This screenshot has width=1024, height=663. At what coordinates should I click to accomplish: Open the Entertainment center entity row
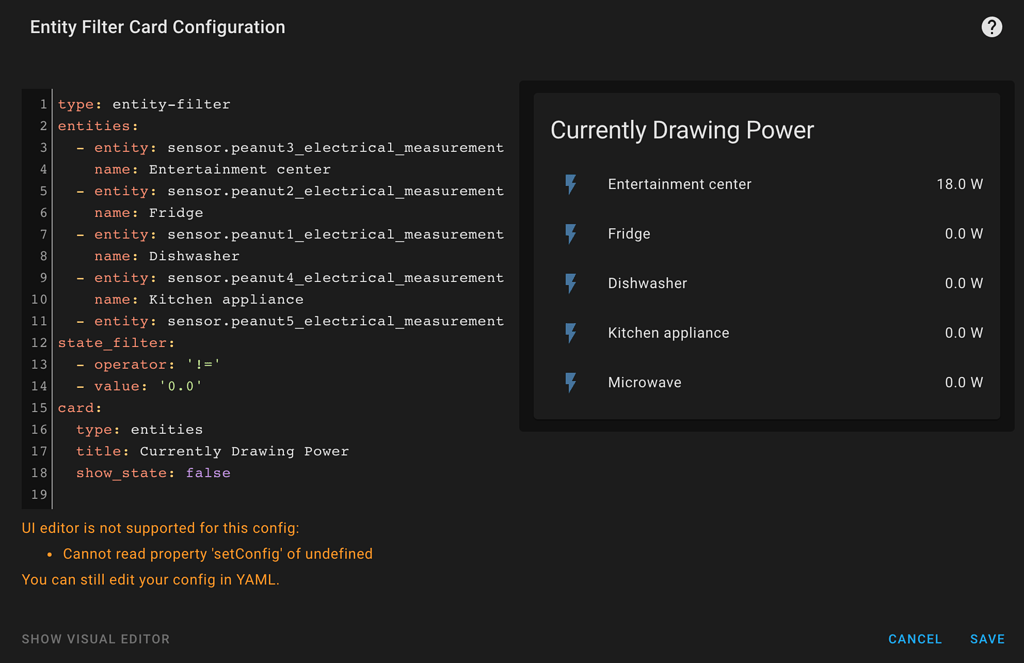coord(679,184)
